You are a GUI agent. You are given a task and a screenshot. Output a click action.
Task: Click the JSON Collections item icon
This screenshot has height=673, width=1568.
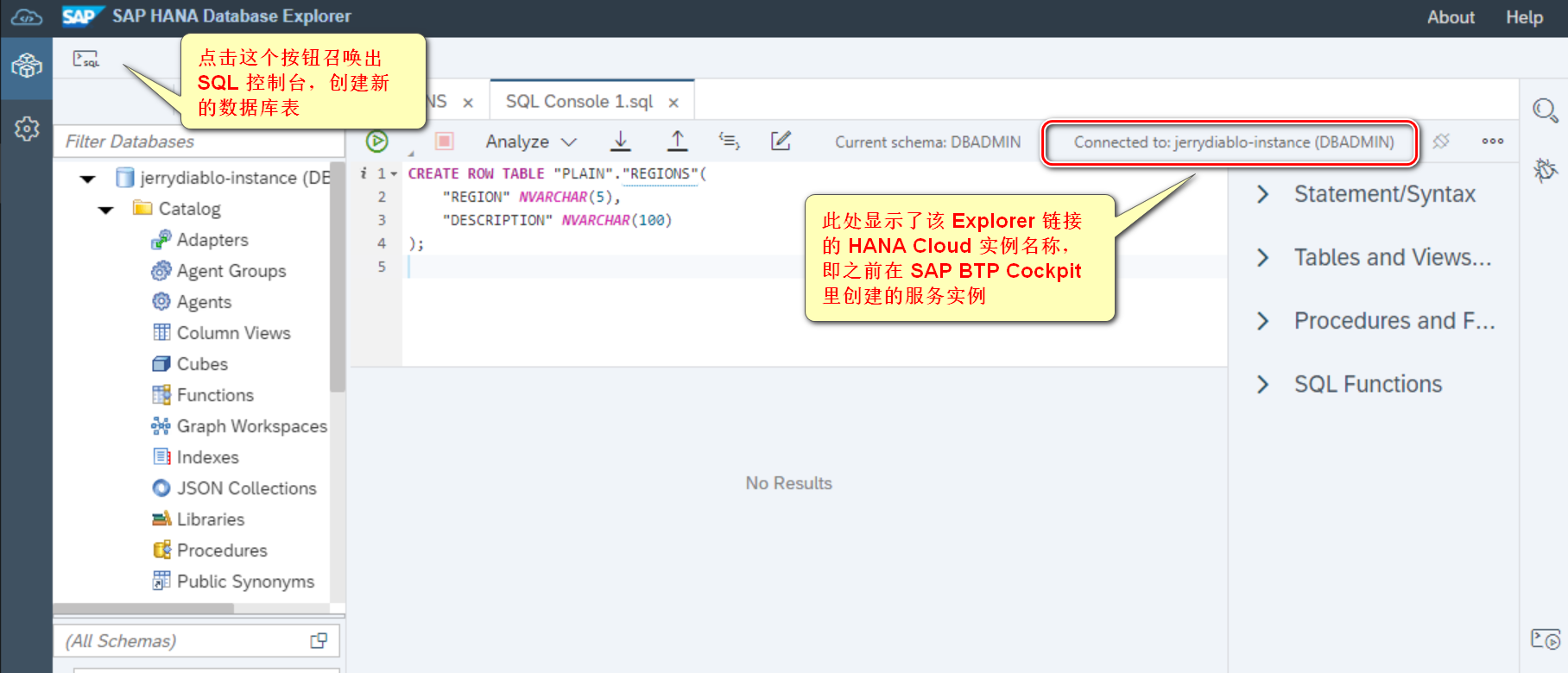(161, 487)
